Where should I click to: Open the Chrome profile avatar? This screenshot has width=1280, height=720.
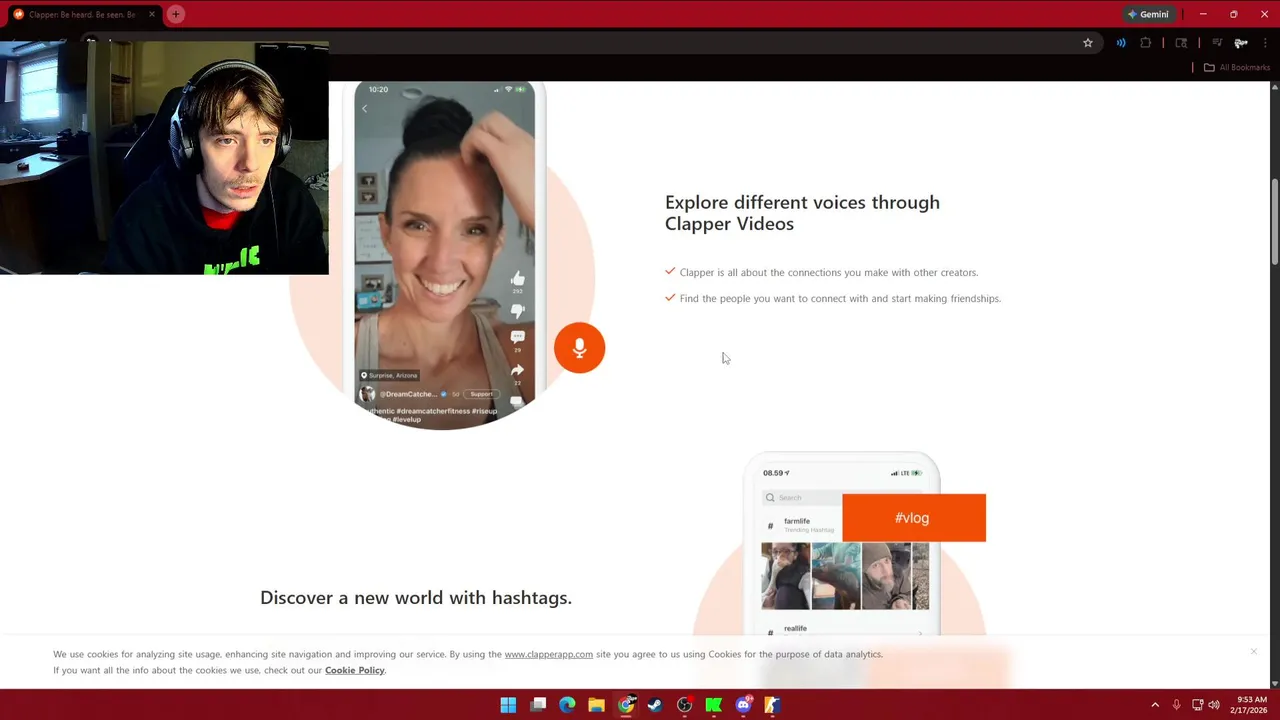pos(1241,43)
